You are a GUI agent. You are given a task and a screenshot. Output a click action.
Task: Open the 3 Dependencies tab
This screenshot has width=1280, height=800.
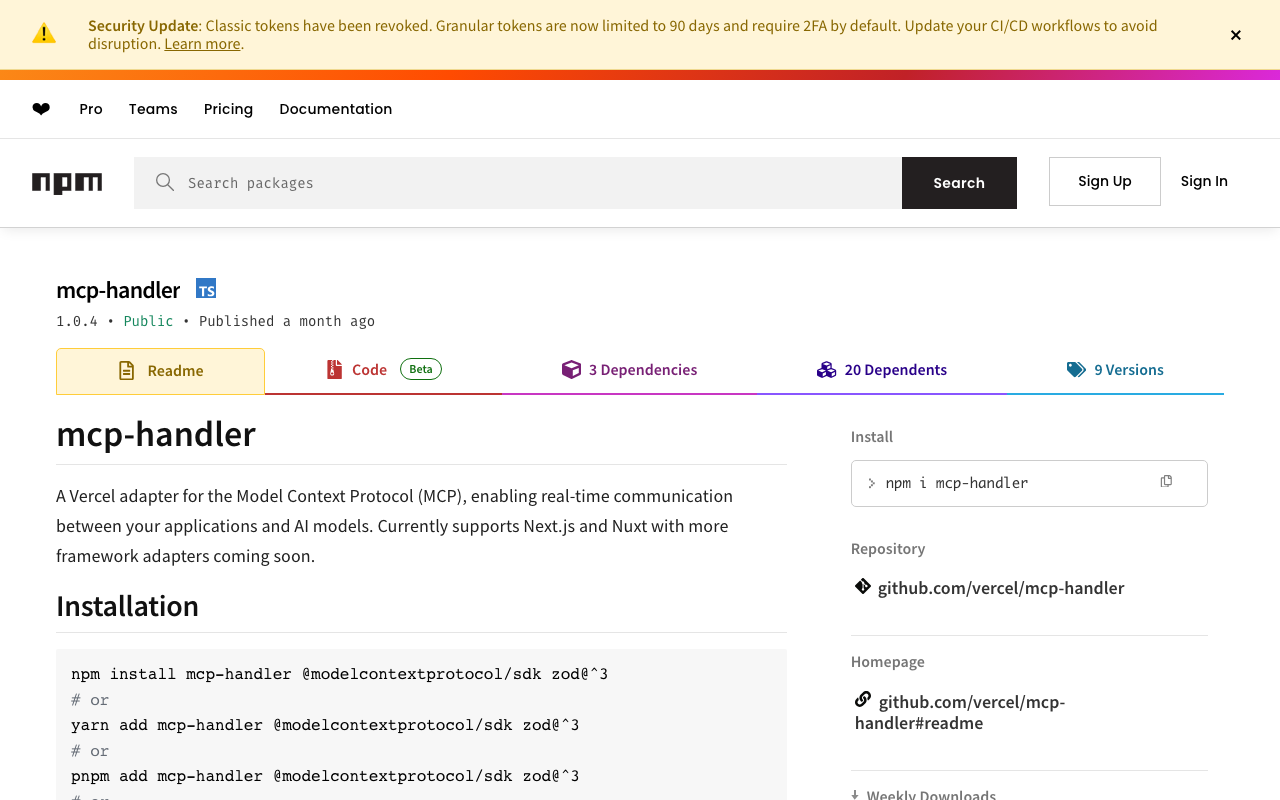(x=630, y=370)
